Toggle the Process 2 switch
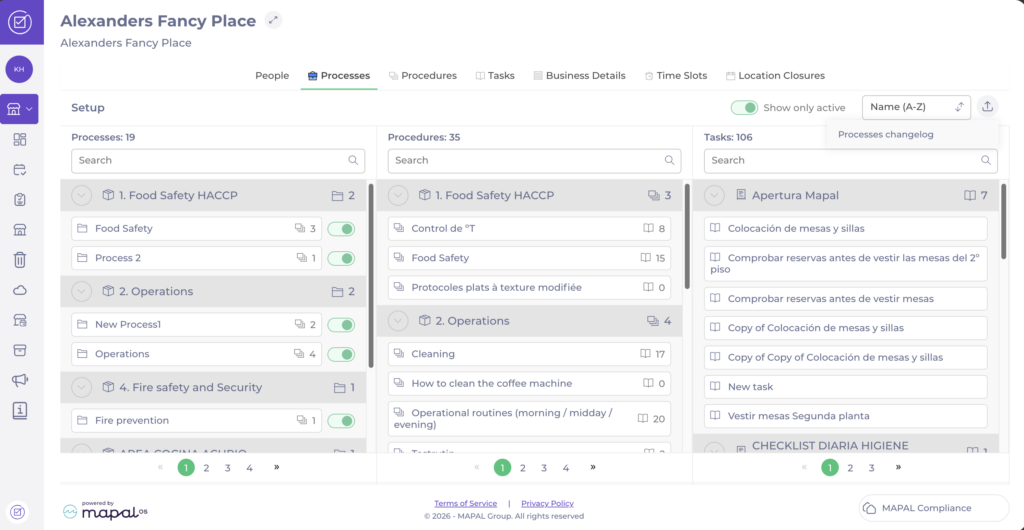This screenshot has height=530, width=1024. point(341,258)
